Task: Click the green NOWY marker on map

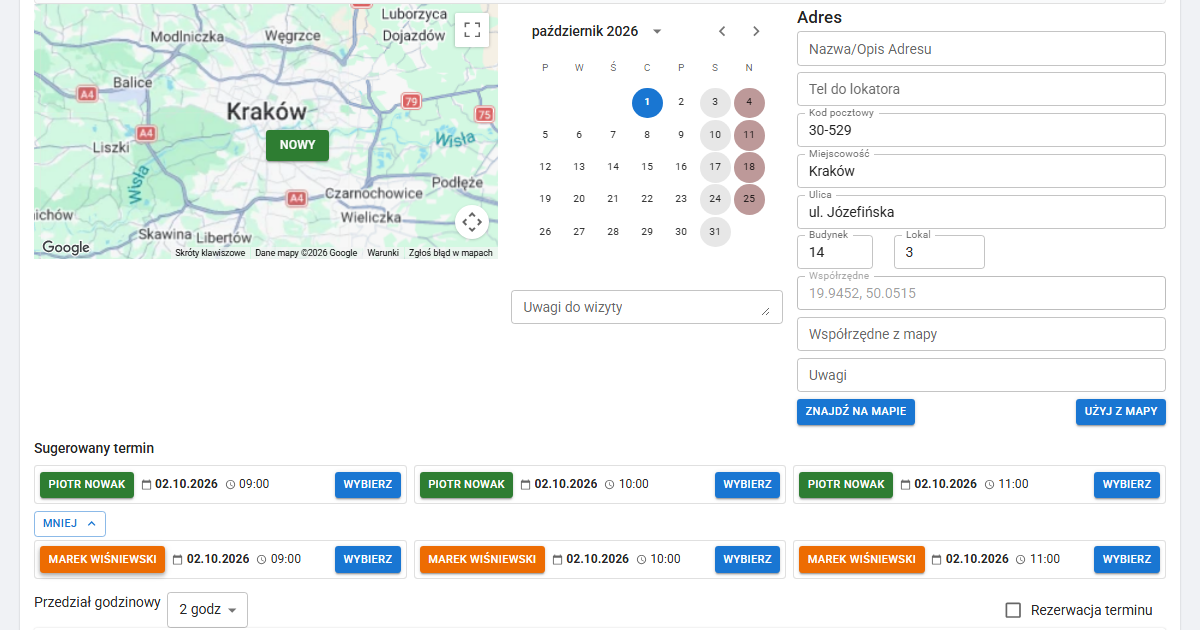Action: pos(297,145)
